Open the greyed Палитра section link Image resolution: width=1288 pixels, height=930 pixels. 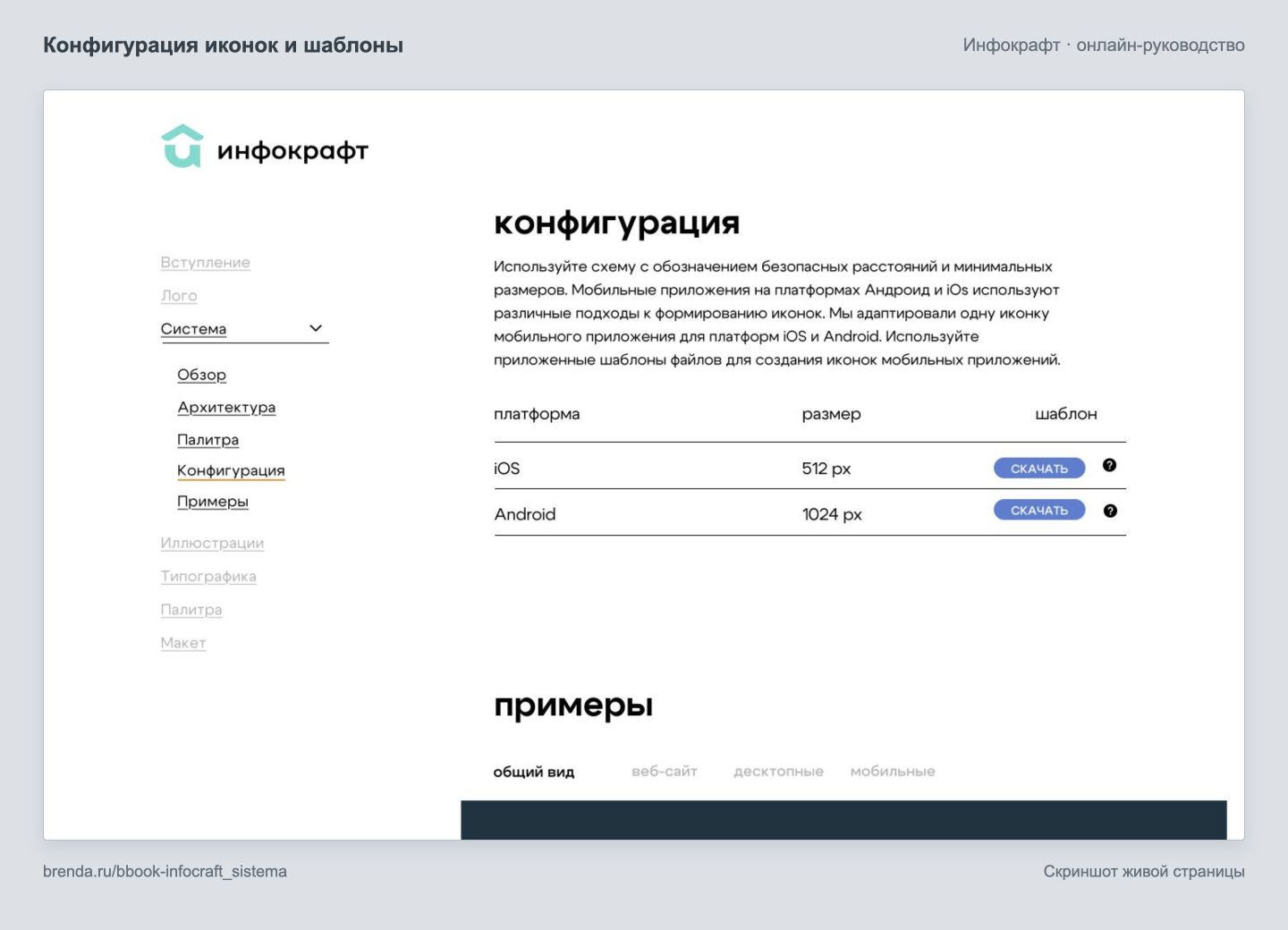(x=191, y=610)
